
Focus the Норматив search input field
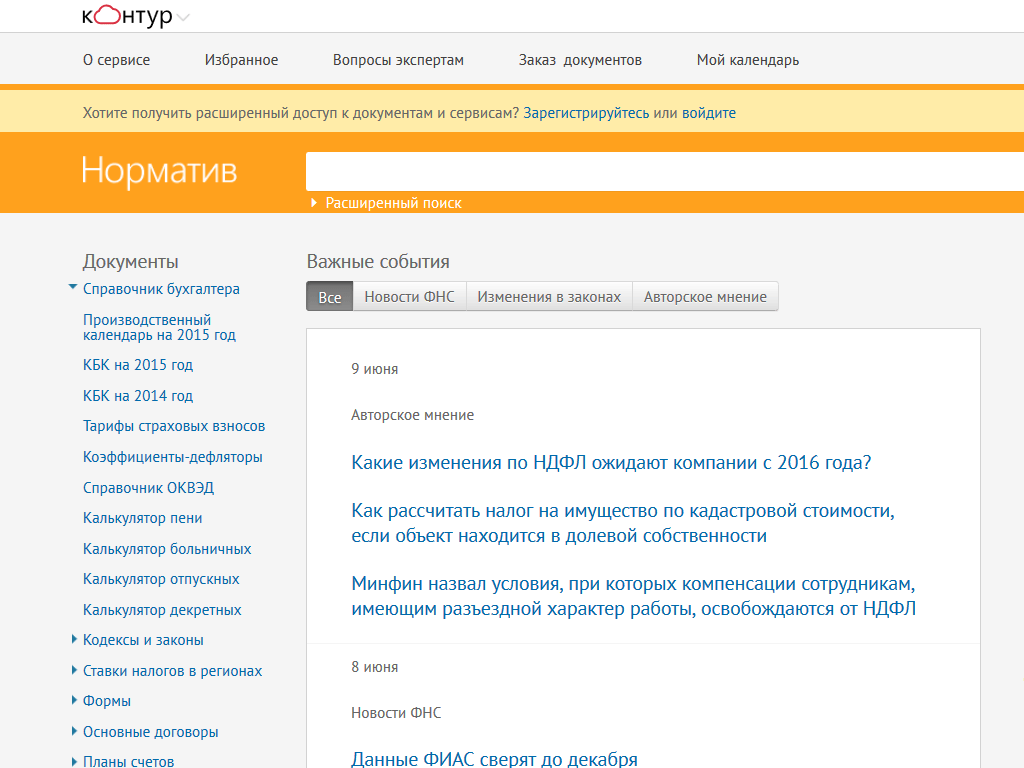[x=665, y=171]
